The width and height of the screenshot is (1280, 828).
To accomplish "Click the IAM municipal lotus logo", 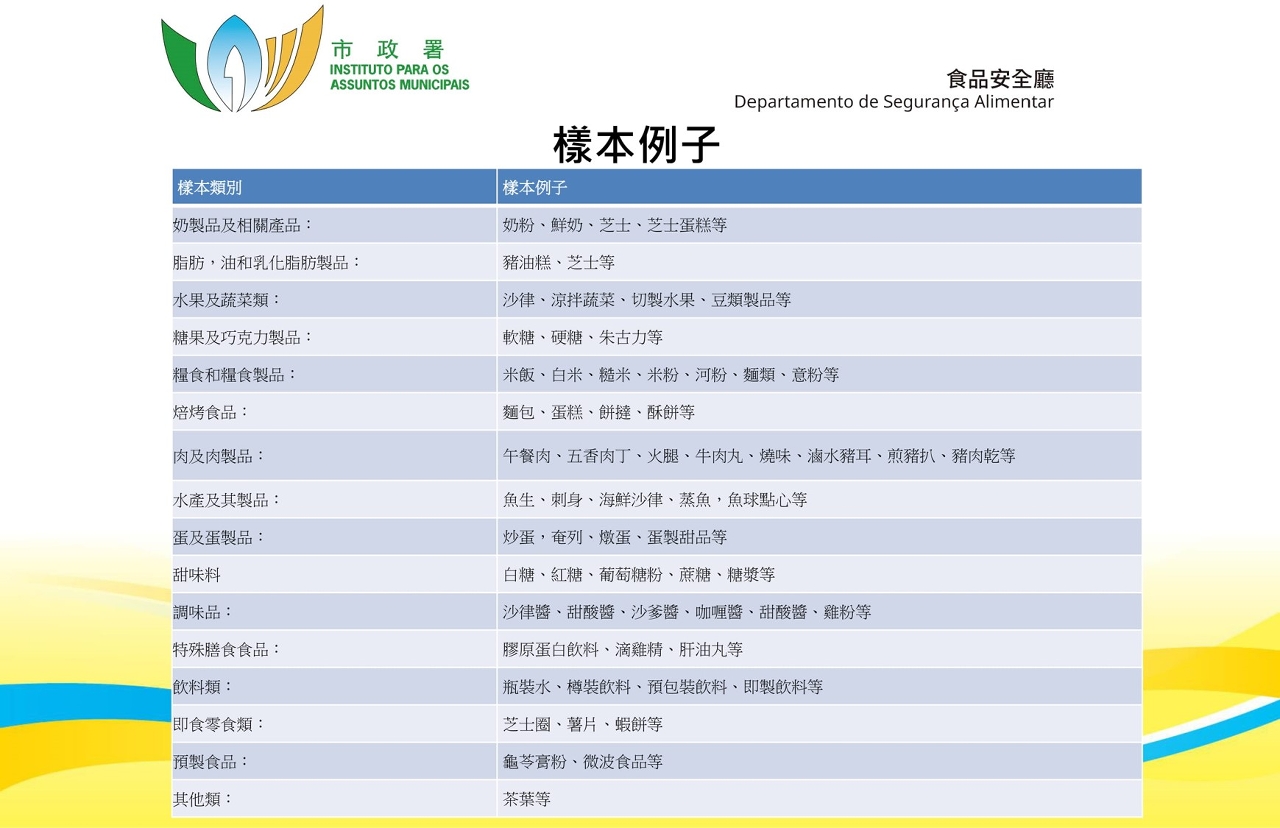I will pyautogui.click(x=242, y=60).
